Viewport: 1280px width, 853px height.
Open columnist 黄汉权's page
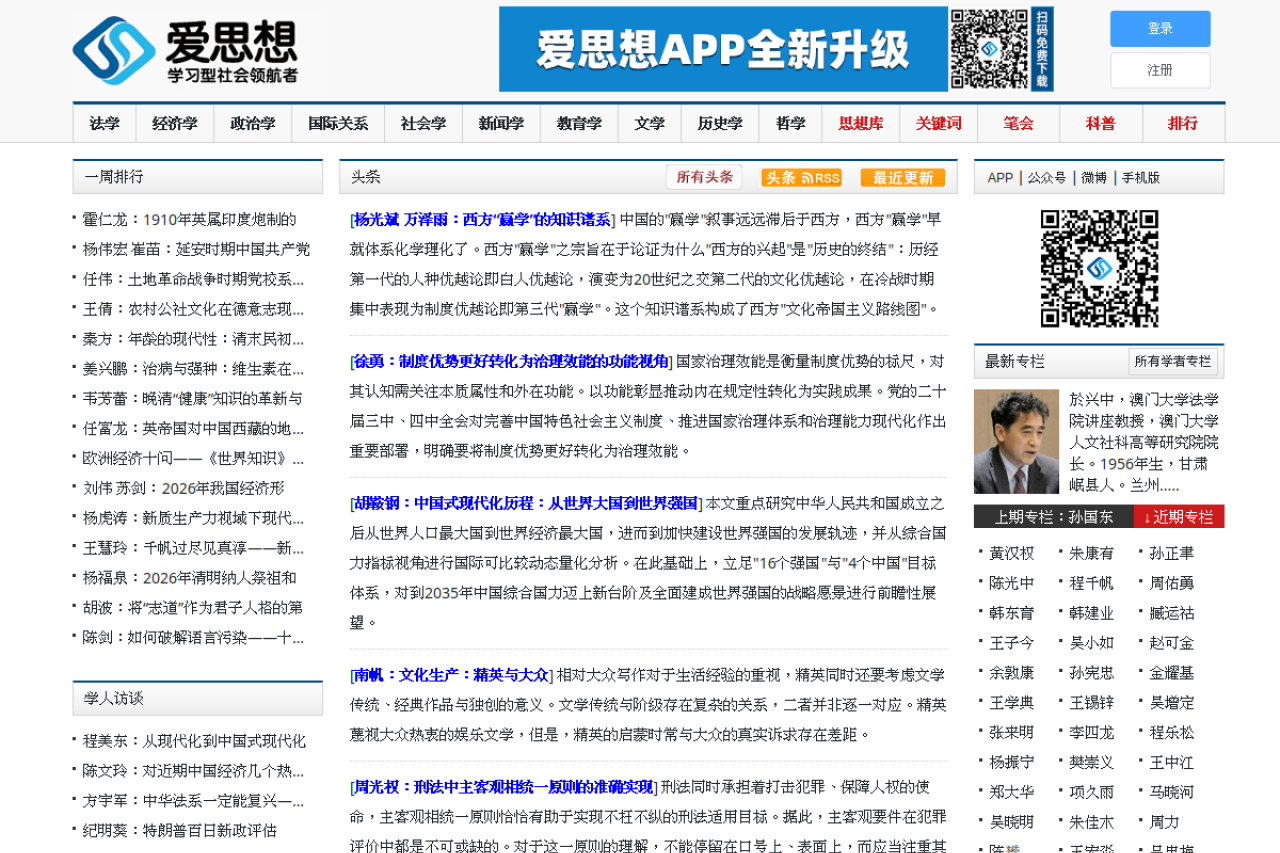[x=1012, y=553]
